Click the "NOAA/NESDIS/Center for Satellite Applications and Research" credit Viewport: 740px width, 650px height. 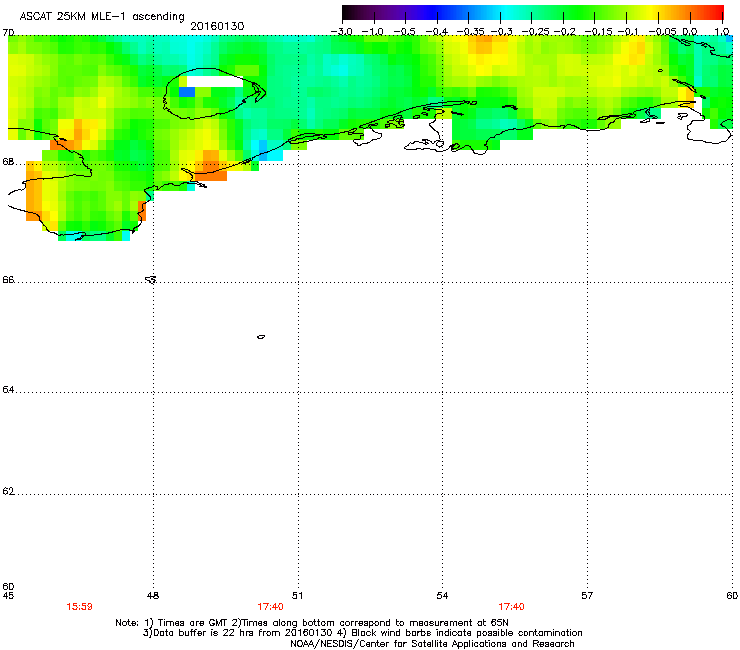pyautogui.click(x=432, y=644)
